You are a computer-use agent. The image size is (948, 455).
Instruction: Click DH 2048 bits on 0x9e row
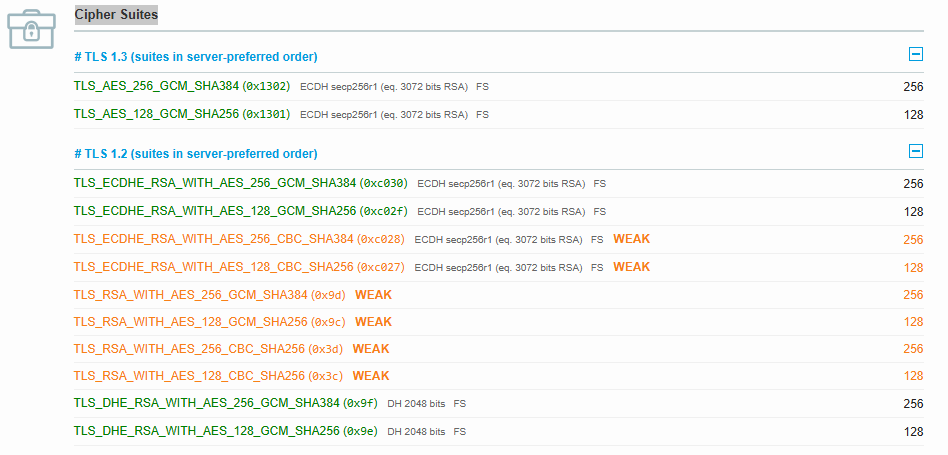[416, 431]
